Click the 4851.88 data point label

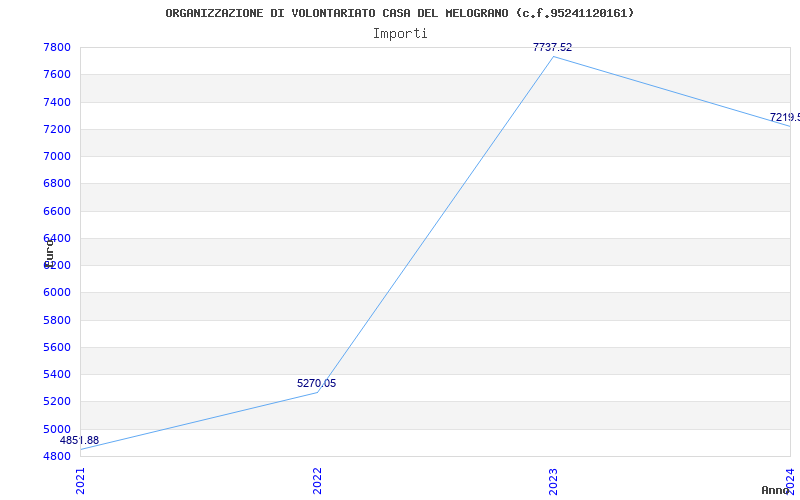point(79,440)
